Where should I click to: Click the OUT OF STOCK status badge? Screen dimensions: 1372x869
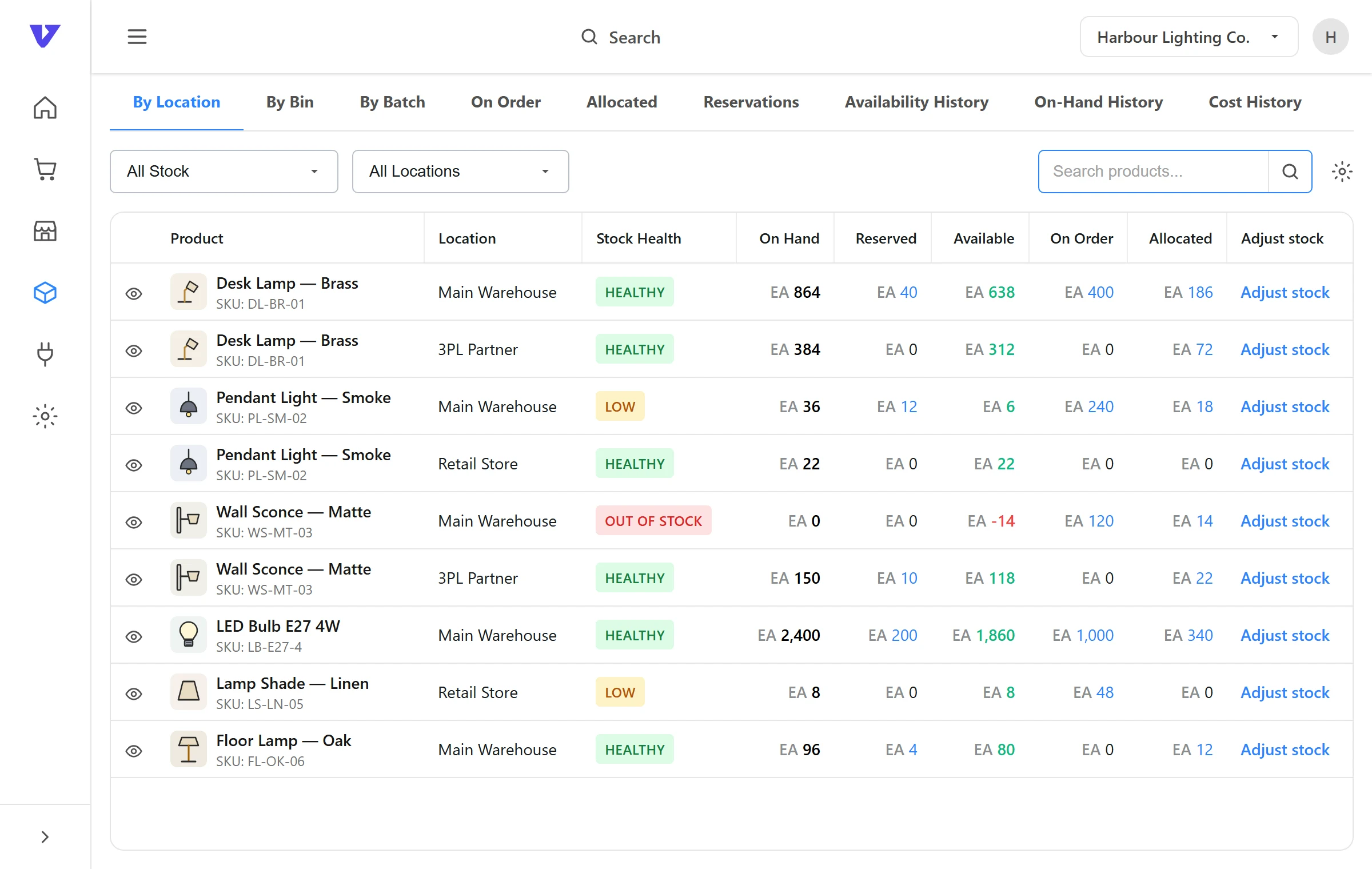[653, 521]
